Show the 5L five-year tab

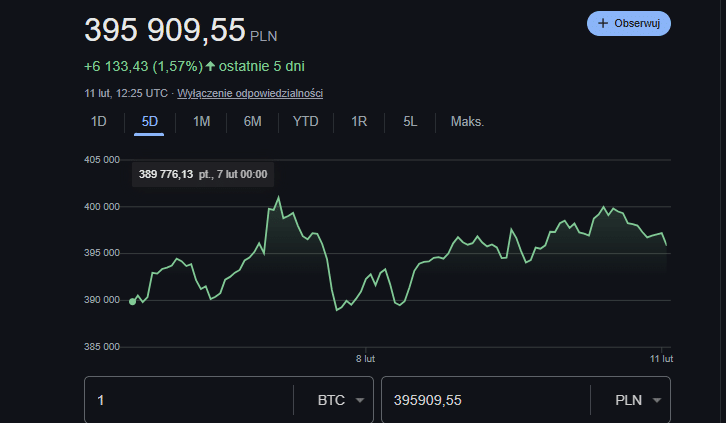pos(410,122)
